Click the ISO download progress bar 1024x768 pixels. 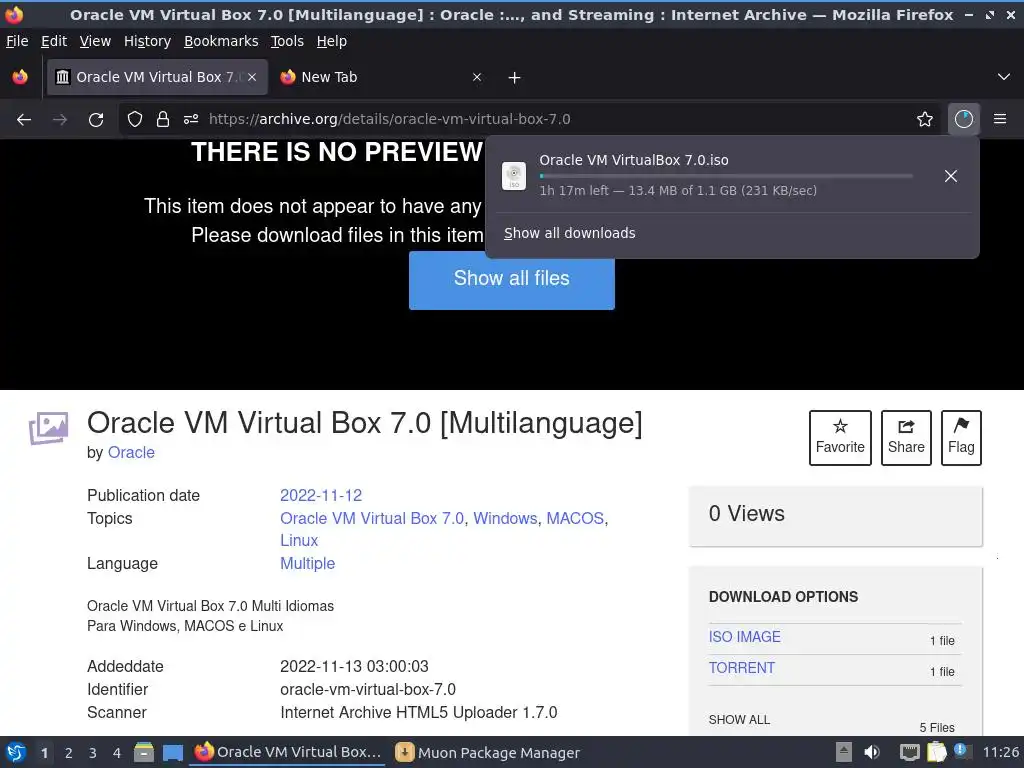click(x=726, y=176)
